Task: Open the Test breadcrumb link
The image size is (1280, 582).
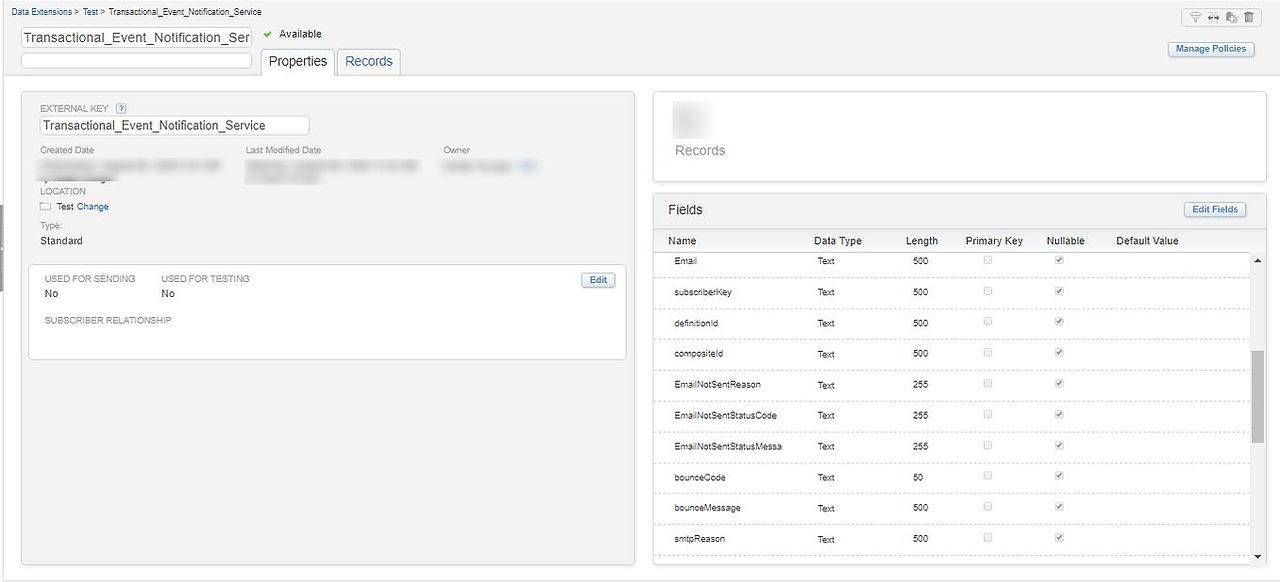Action: click(90, 12)
